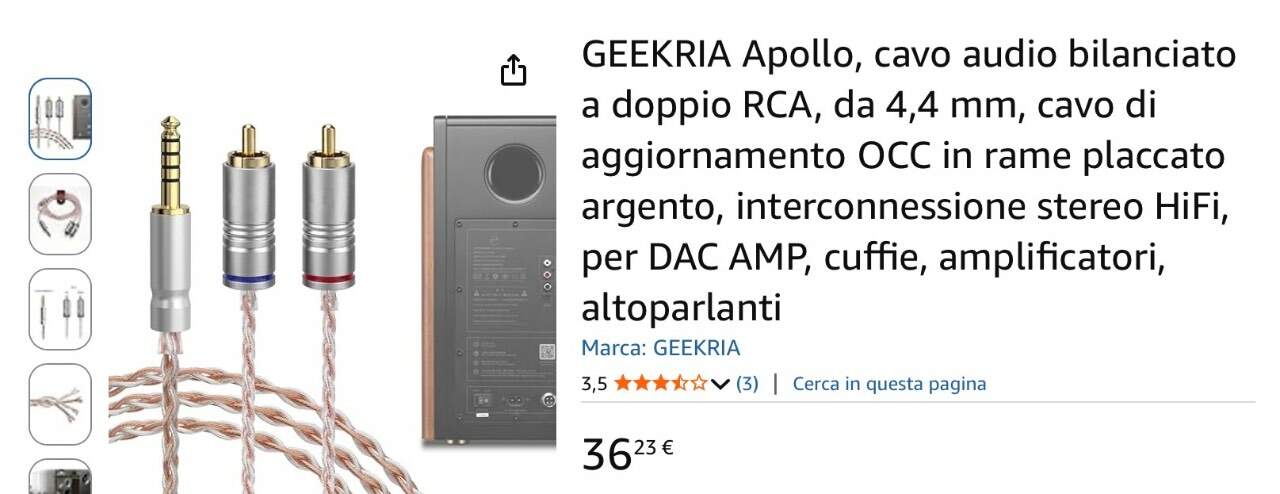Click the 36,23 € price
Screen dimensions: 1280x494
tap(627, 454)
